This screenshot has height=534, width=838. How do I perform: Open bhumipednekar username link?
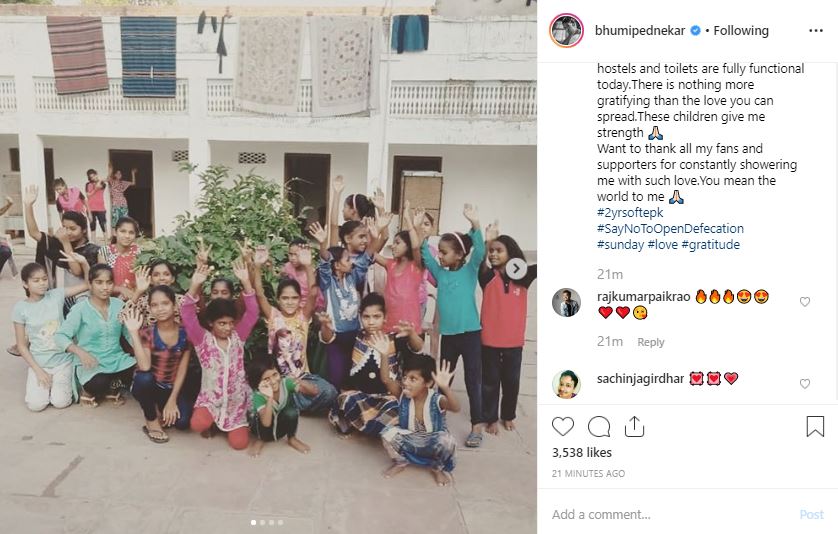tap(640, 31)
